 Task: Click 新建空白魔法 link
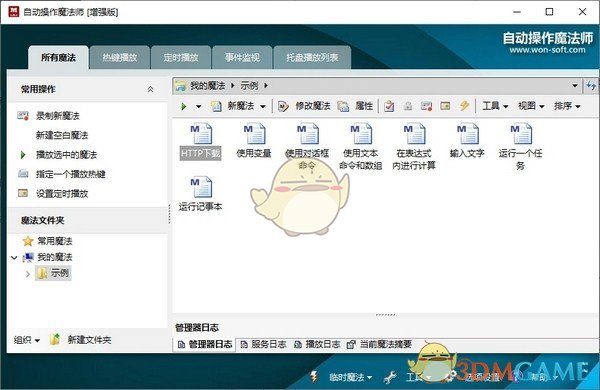(x=62, y=135)
